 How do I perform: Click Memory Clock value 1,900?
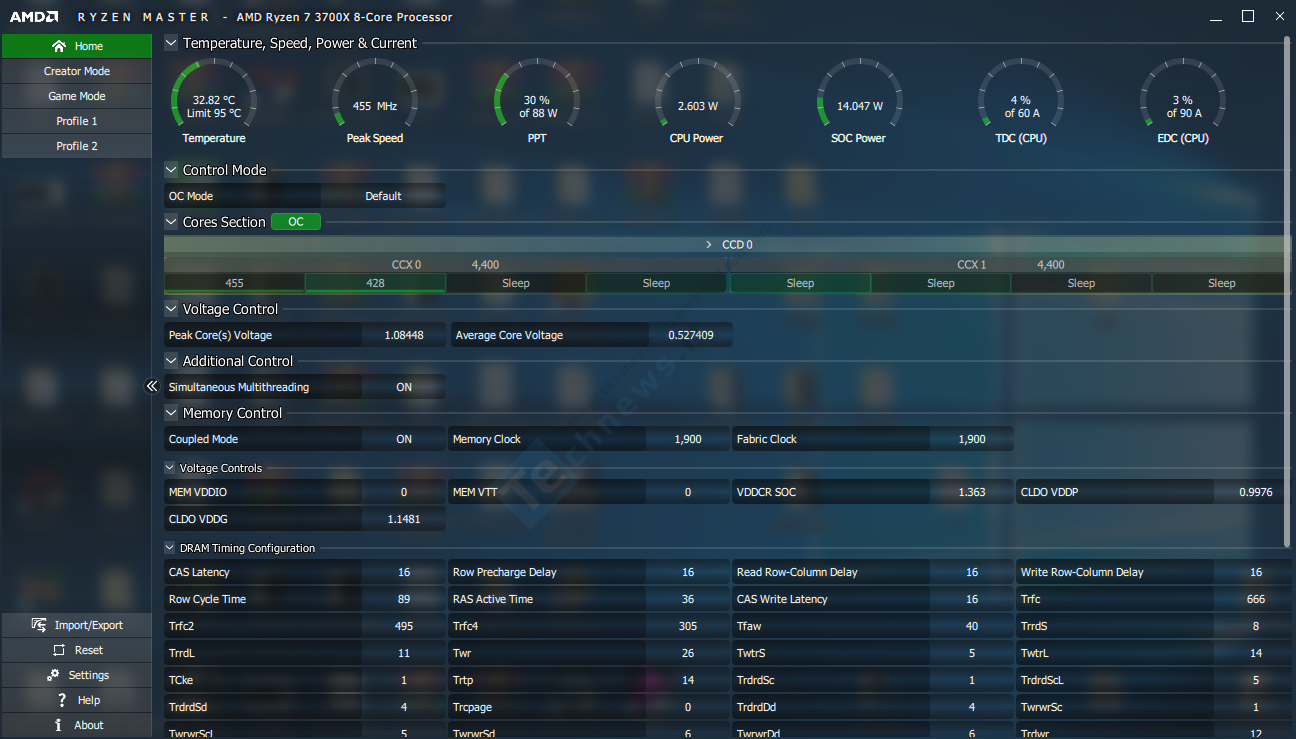tap(688, 439)
